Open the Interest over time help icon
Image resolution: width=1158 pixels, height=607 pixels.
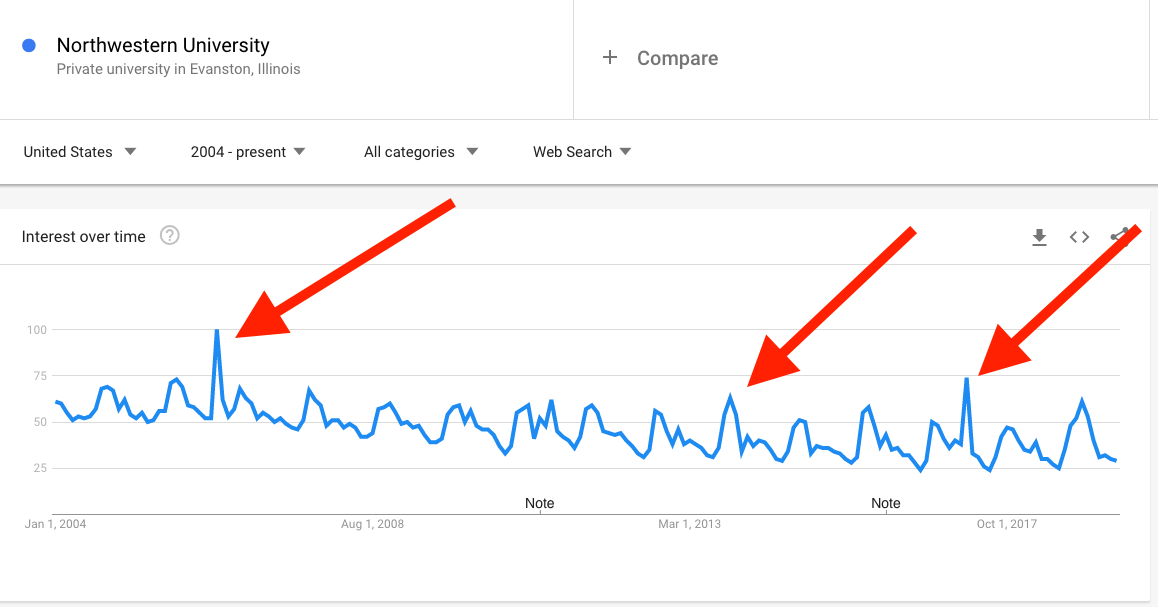170,236
